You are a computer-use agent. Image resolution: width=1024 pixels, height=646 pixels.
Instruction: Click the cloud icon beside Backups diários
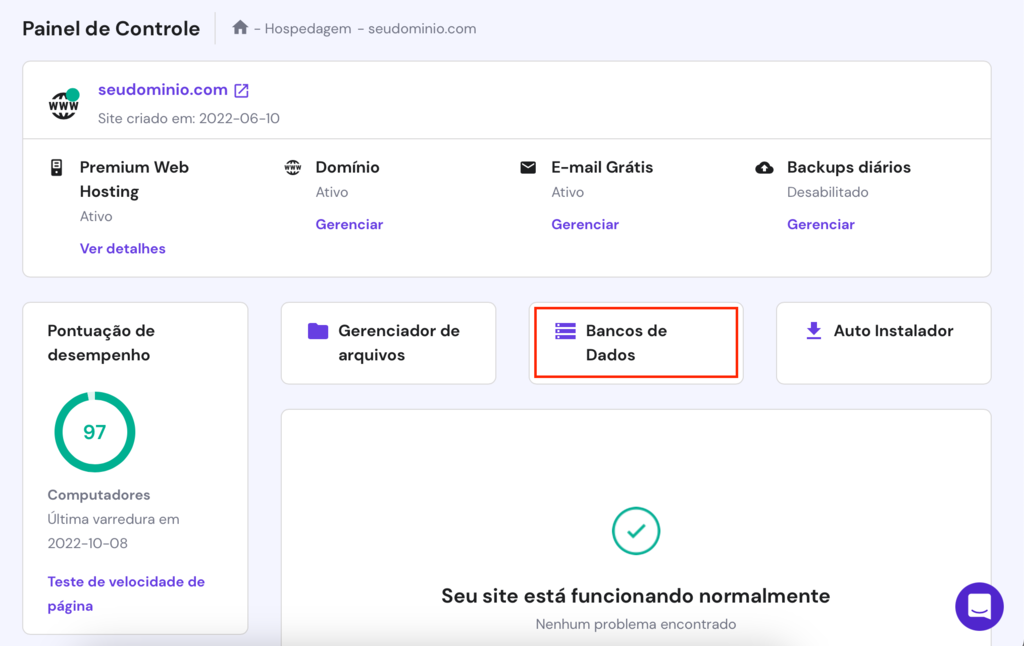point(762,167)
